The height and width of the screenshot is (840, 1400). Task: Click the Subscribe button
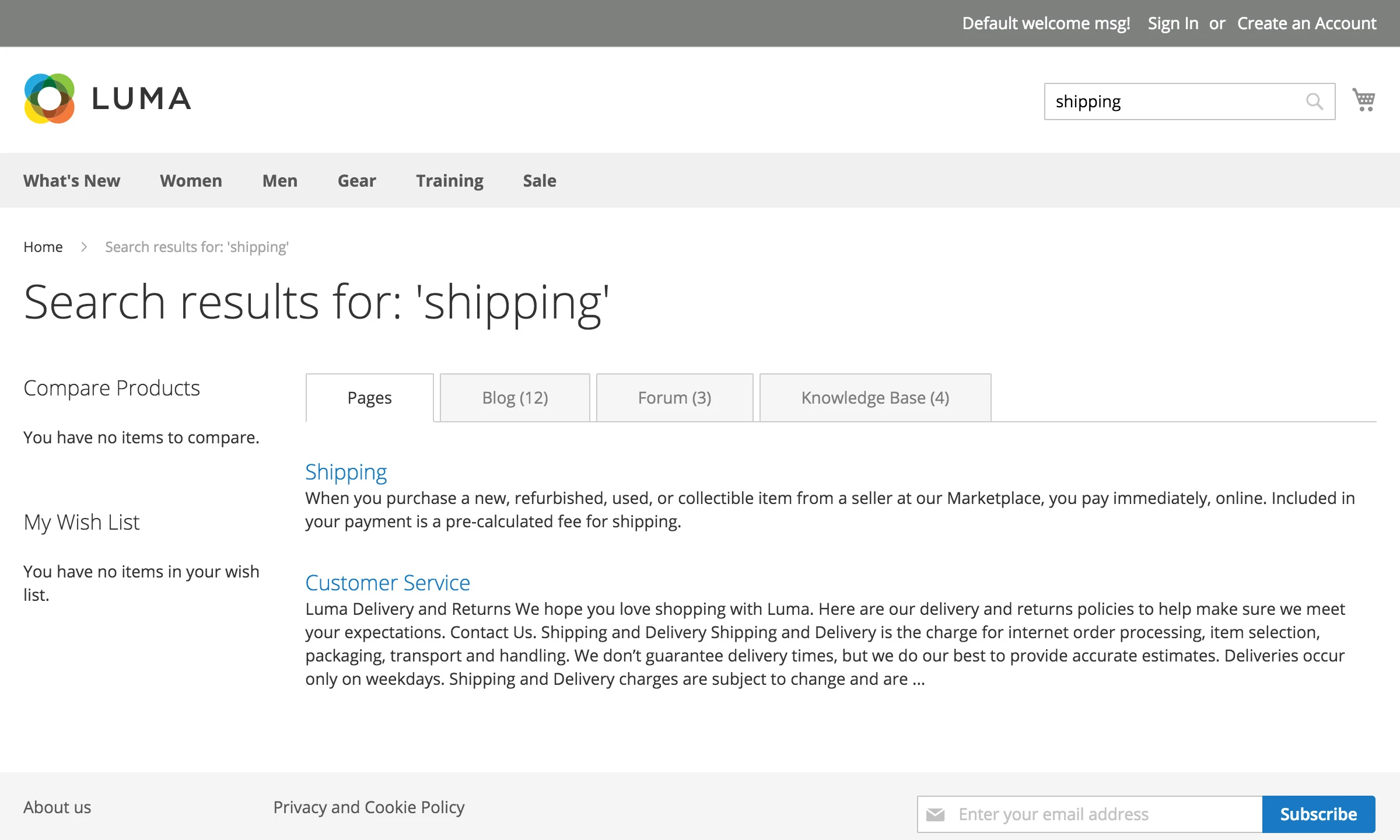[x=1318, y=814]
